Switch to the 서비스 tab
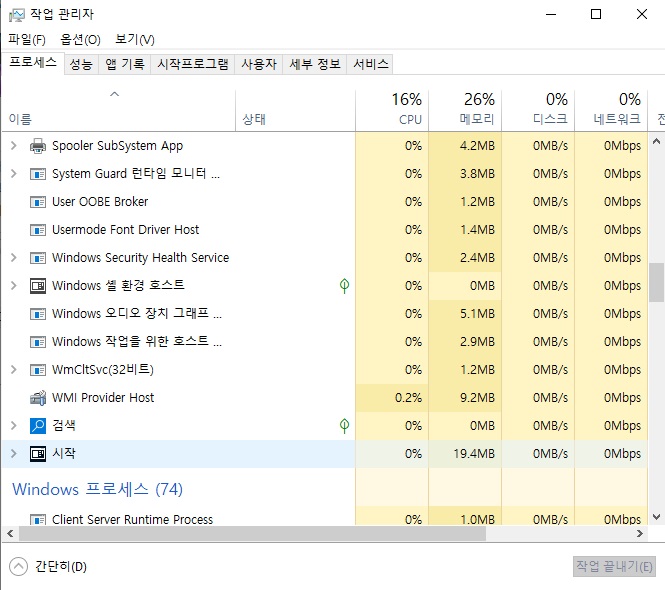The height and width of the screenshot is (590, 665). [x=370, y=64]
